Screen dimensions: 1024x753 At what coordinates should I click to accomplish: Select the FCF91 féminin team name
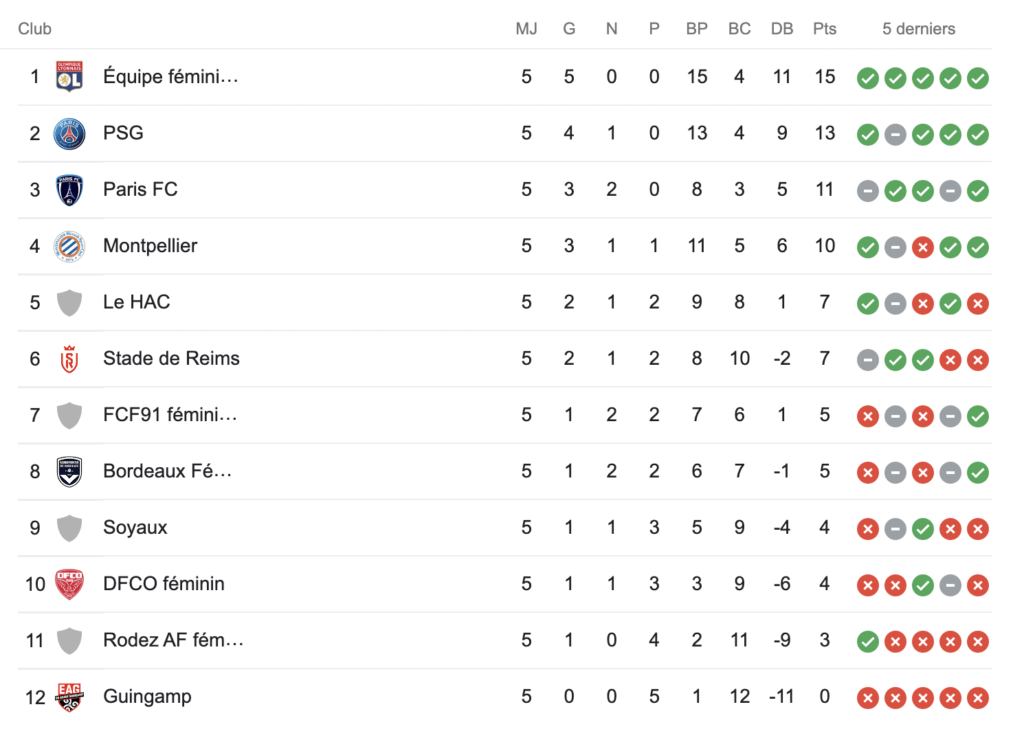170,414
